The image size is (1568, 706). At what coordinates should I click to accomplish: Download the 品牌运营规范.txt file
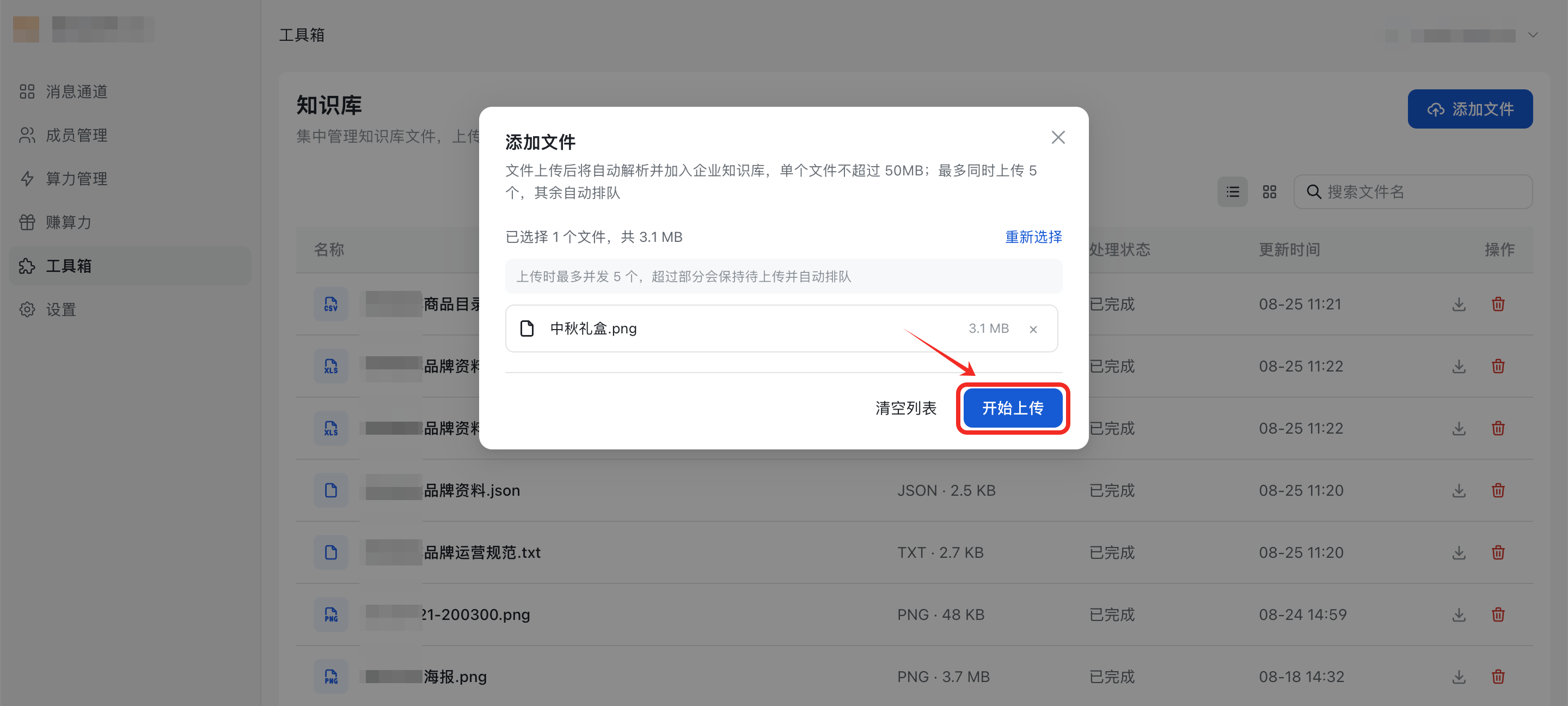[x=1459, y=552]
